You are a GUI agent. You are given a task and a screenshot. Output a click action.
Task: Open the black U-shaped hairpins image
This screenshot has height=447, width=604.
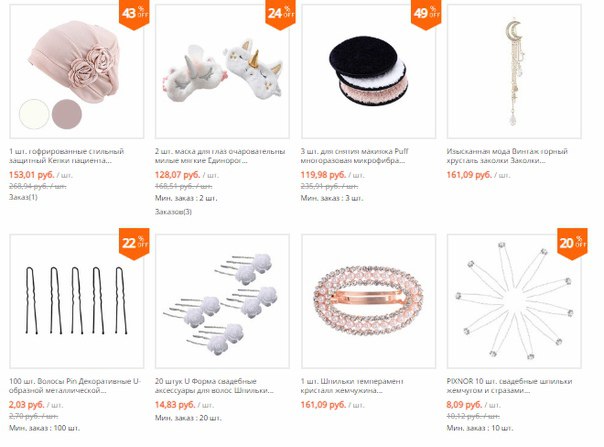pyautogui.click(x=77, y=301)
